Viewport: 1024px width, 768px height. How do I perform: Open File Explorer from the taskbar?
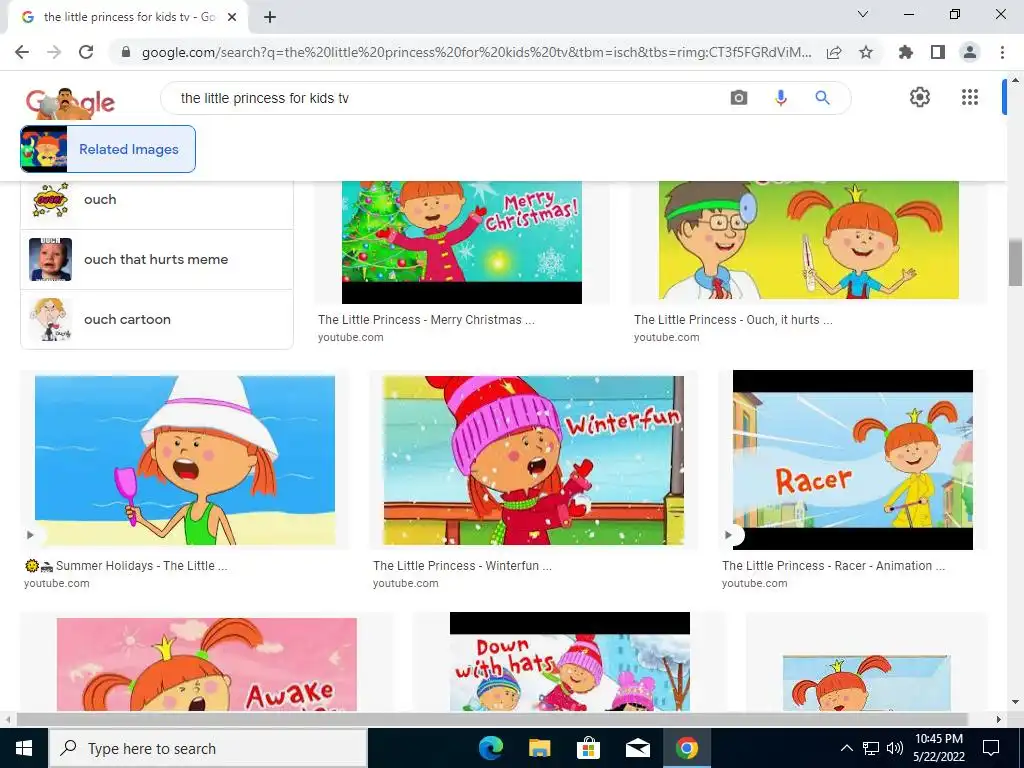[x=539, y=748]
